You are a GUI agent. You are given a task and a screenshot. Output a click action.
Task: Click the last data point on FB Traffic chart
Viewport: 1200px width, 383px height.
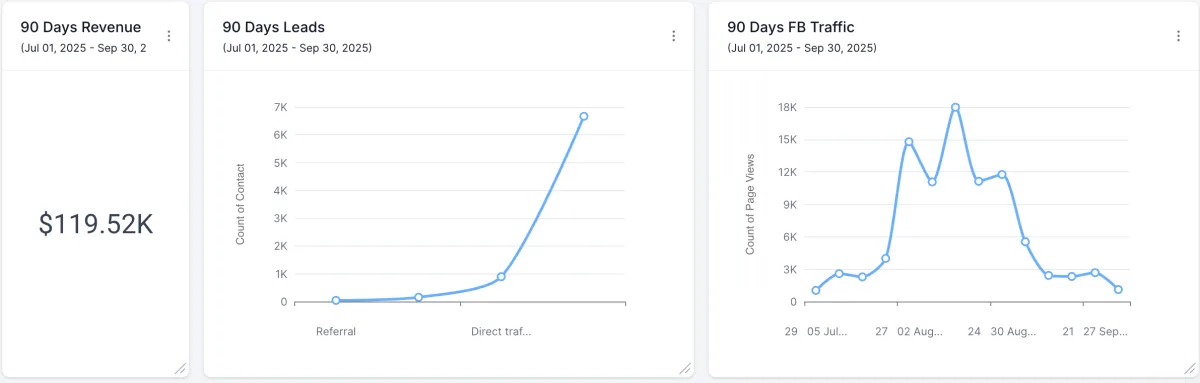[1118, 289]
